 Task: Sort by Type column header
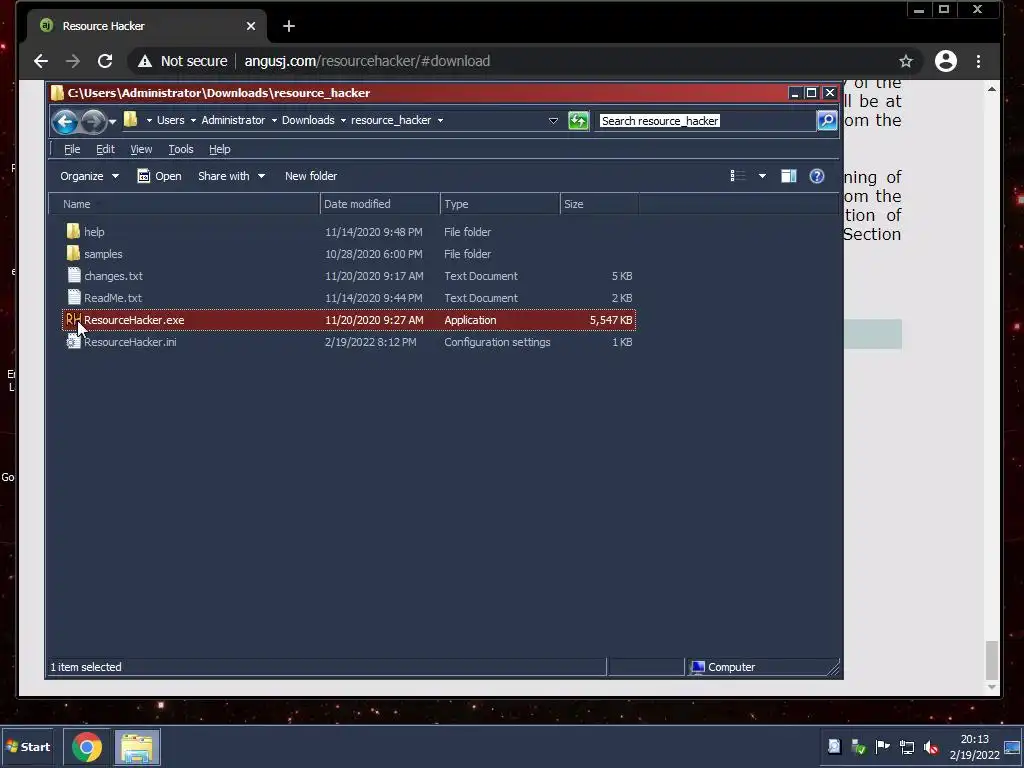tap(500, 204)
